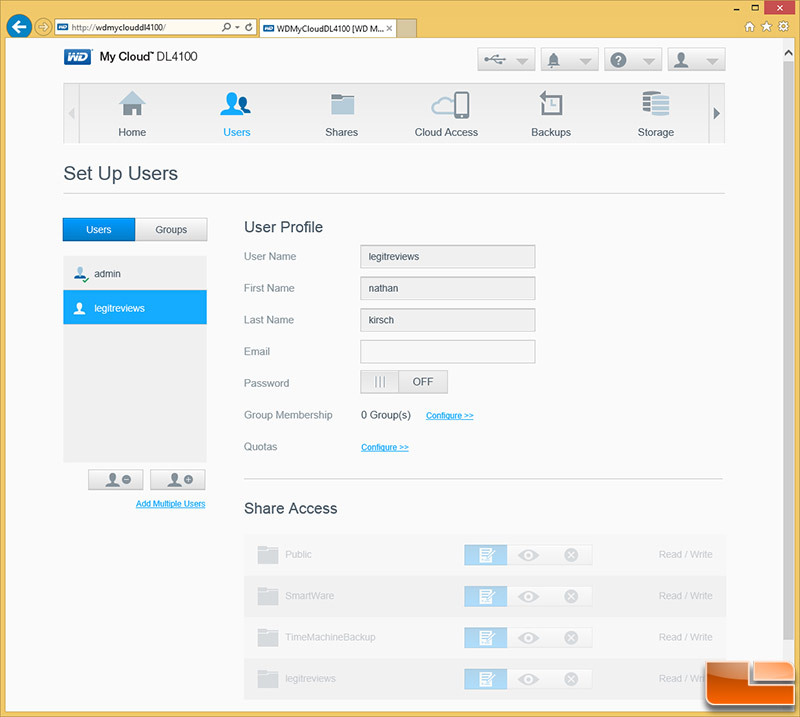Image resolution: width=800 pixels, height=717 pixels.
Task: Show next navigation items with right arrow
Action: tap(716, 113)
